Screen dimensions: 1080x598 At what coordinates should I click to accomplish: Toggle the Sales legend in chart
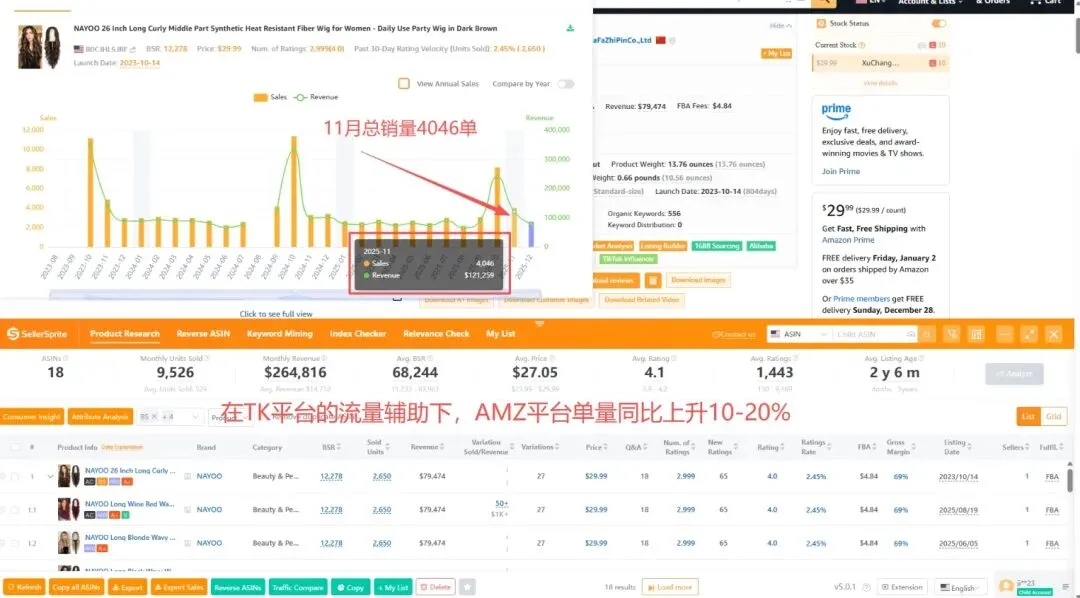click(270, 97)
